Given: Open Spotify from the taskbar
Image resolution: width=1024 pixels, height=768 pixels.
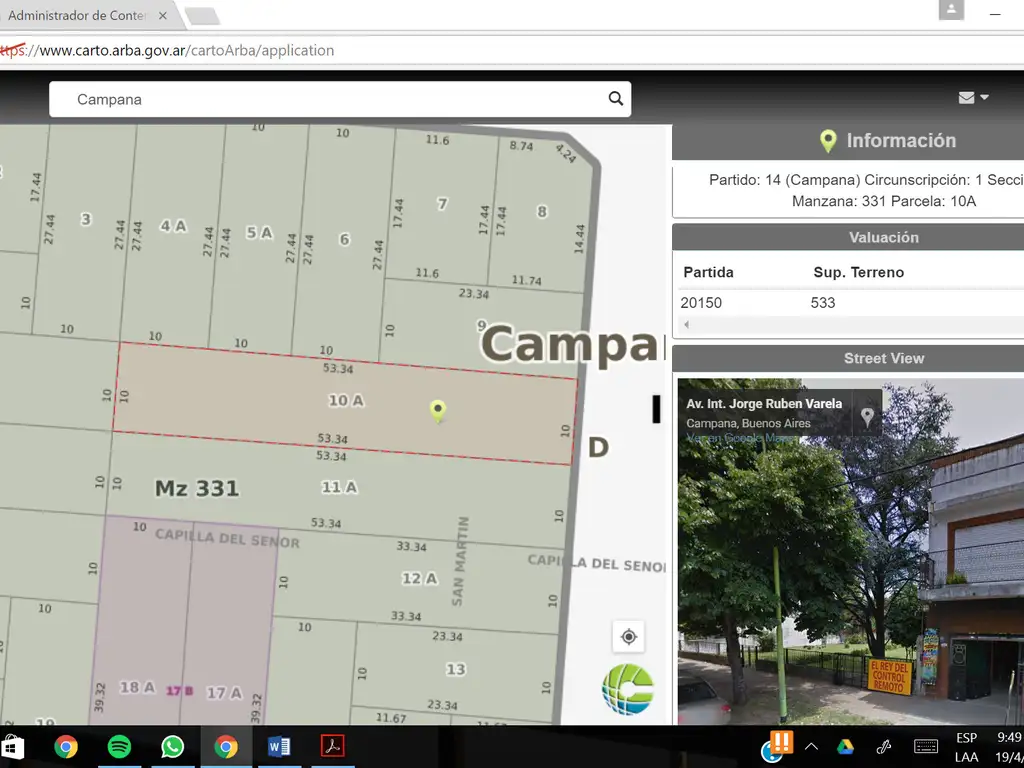Looking at the screenshot, I should coord(119,747).
